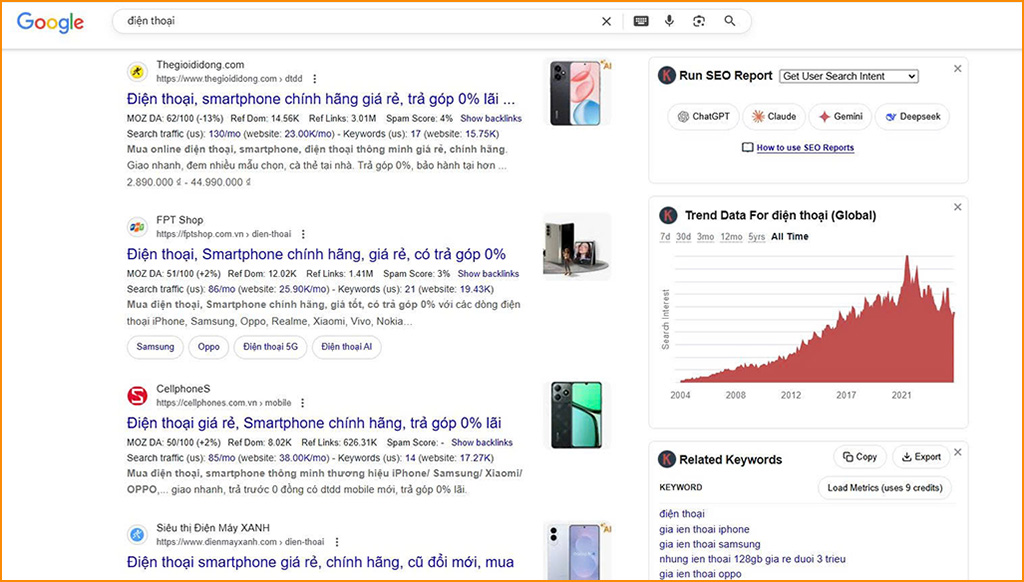
Task: Open Get User Search Intent dropdown
Action: [x=849, y=76]
